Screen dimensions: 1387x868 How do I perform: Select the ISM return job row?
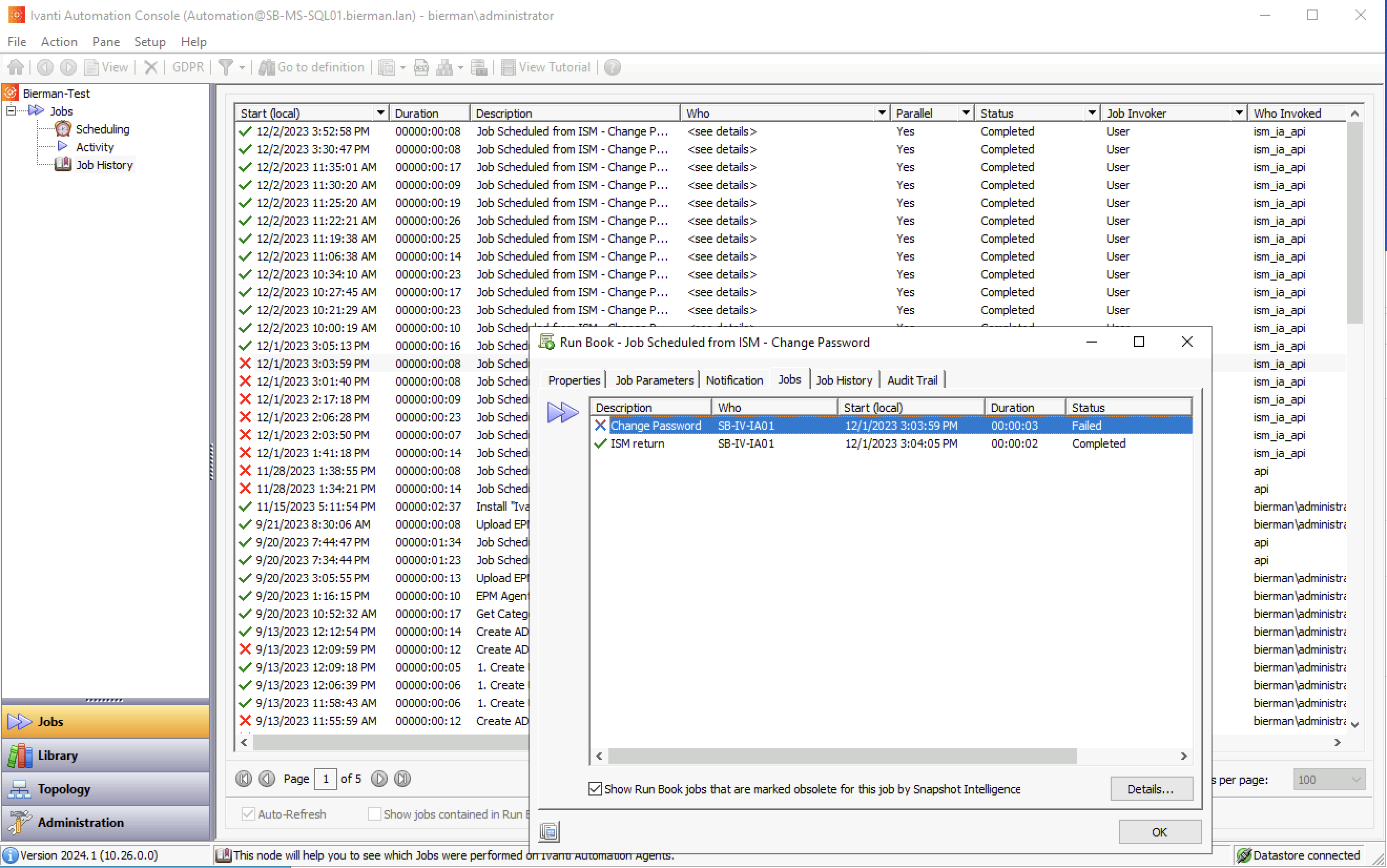click(891, 443)
